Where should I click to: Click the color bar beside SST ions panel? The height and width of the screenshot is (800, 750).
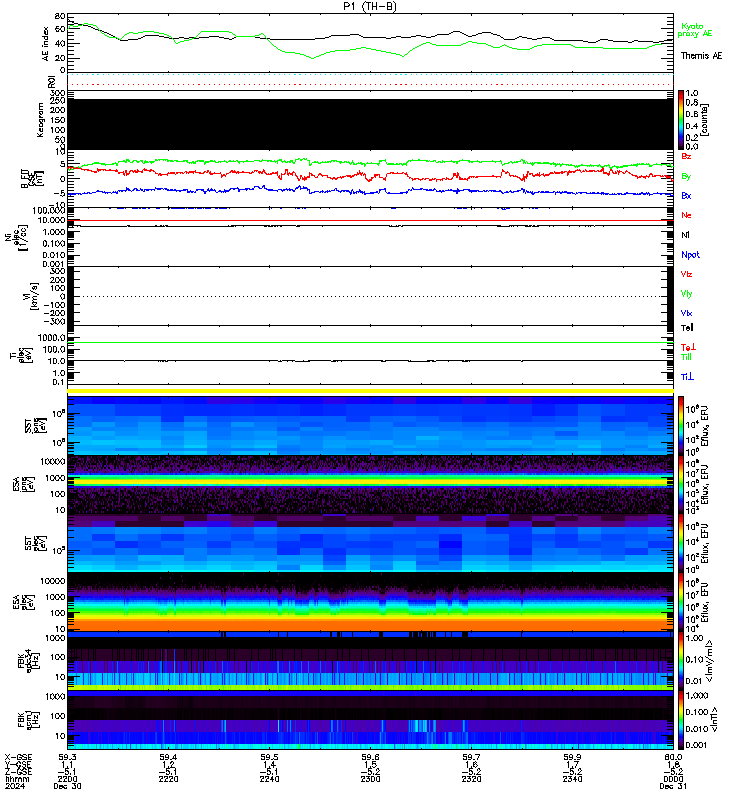[681, 426]
